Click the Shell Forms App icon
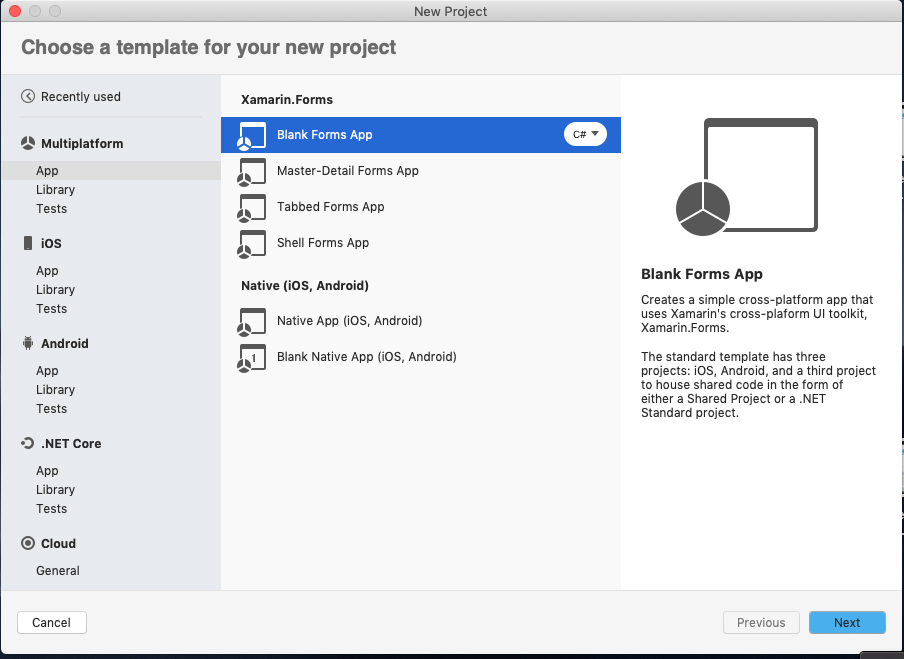This screenshot has height=659, width=904. [251, 243]
